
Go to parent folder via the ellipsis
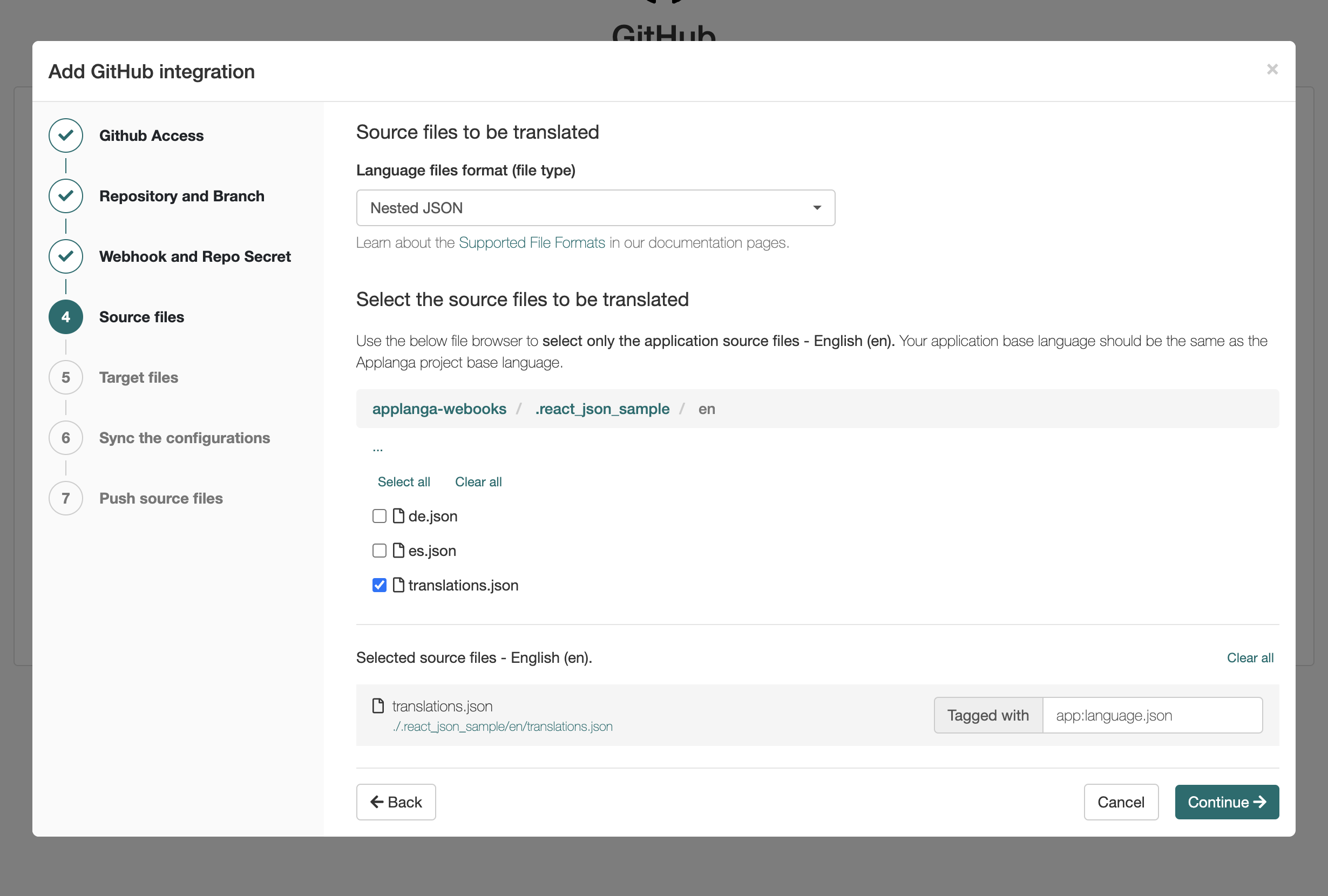[x=378, y=450]
